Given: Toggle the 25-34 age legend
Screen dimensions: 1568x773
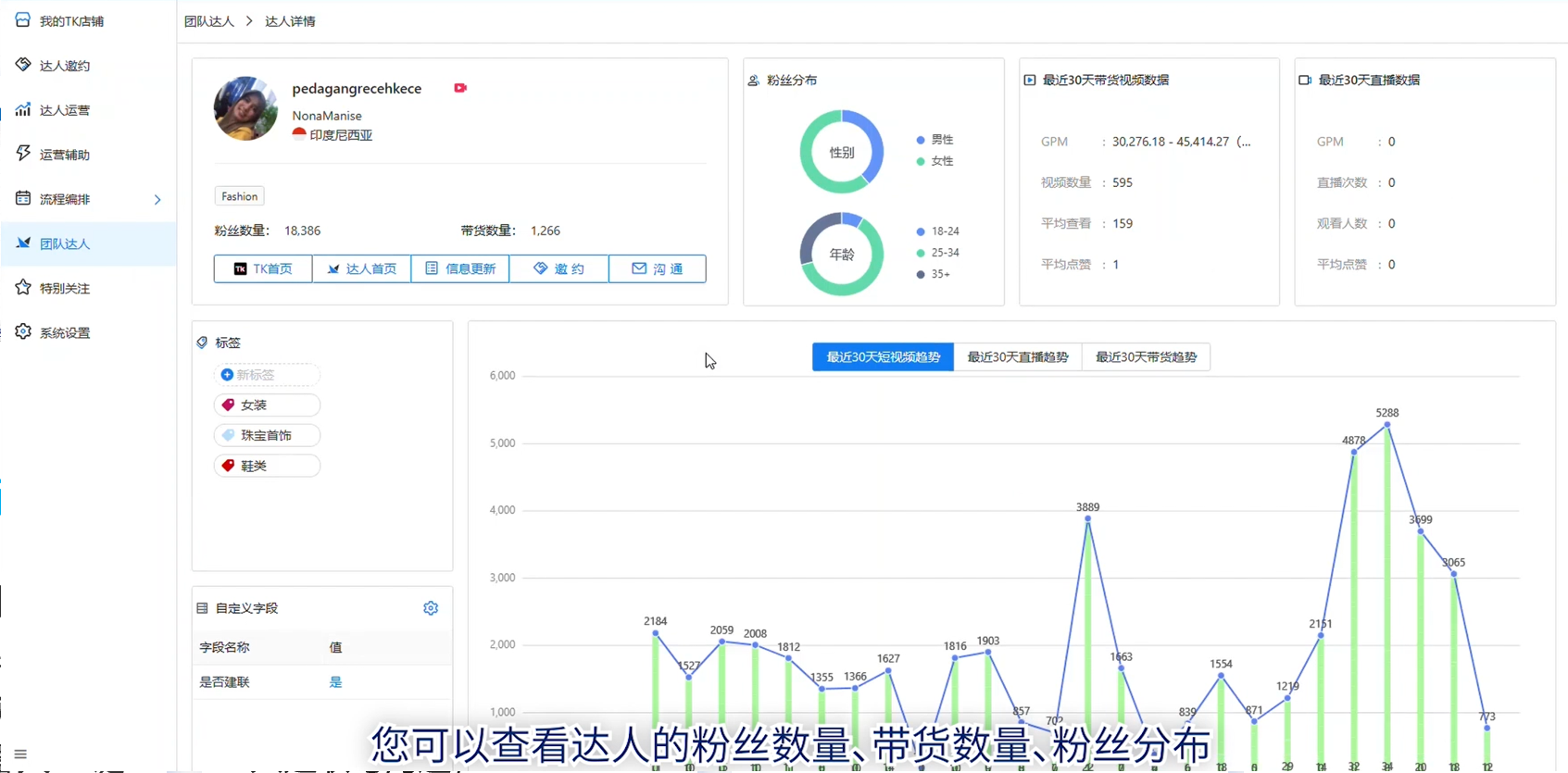Looking at the screenshot, I should click(937, 253).
